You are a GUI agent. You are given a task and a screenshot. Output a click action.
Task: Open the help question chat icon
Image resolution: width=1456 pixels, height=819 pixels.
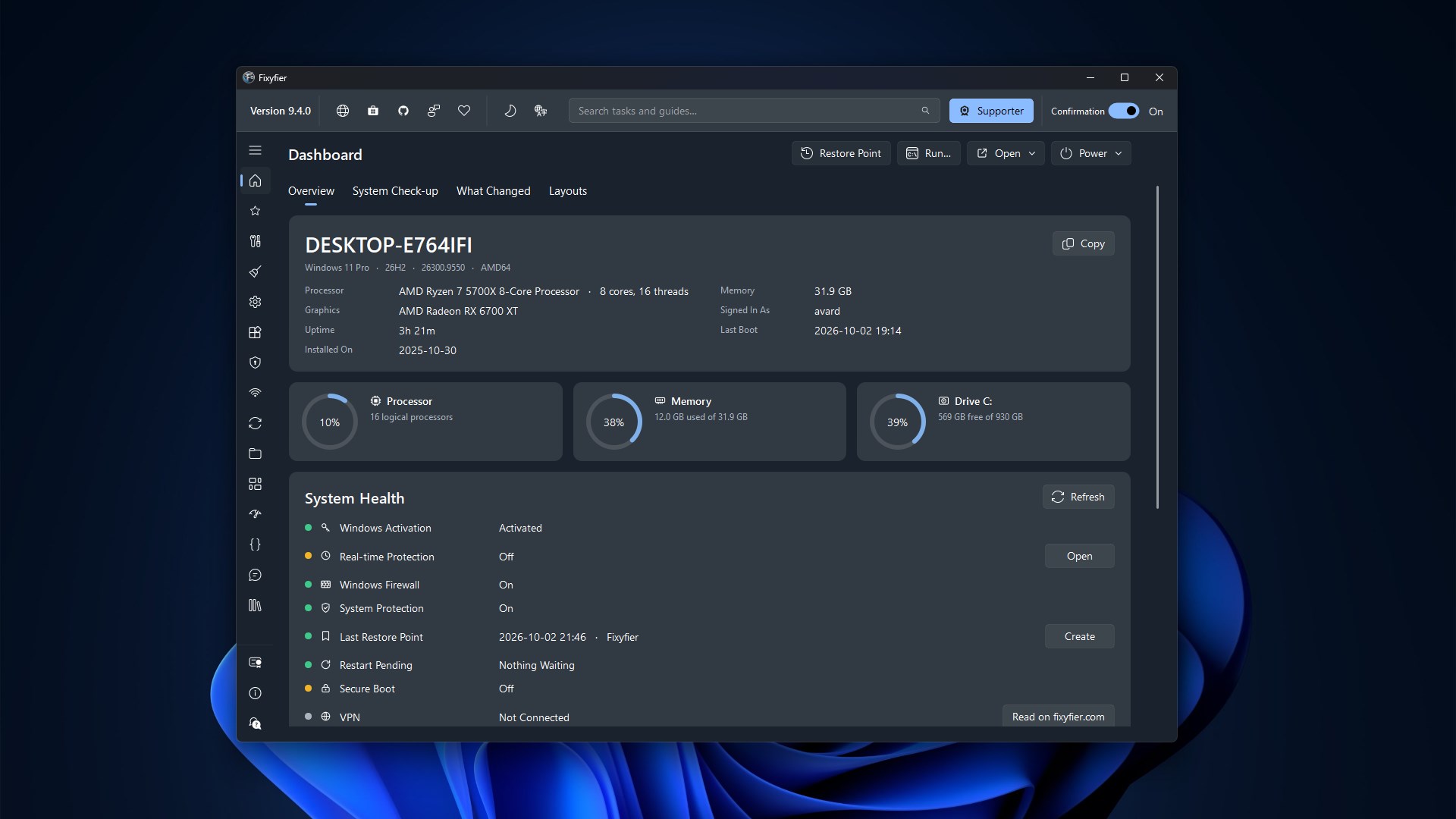(x=256, y=723)
